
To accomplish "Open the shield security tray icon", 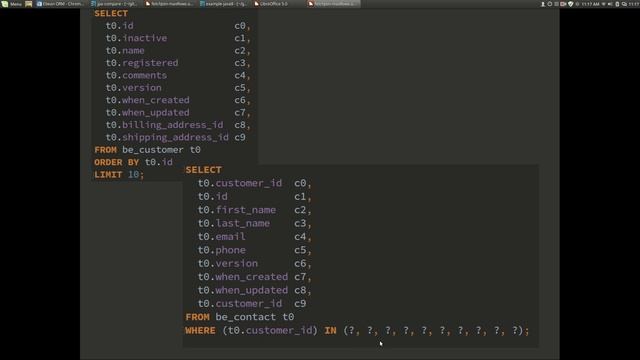I will (x=571, y=4).
